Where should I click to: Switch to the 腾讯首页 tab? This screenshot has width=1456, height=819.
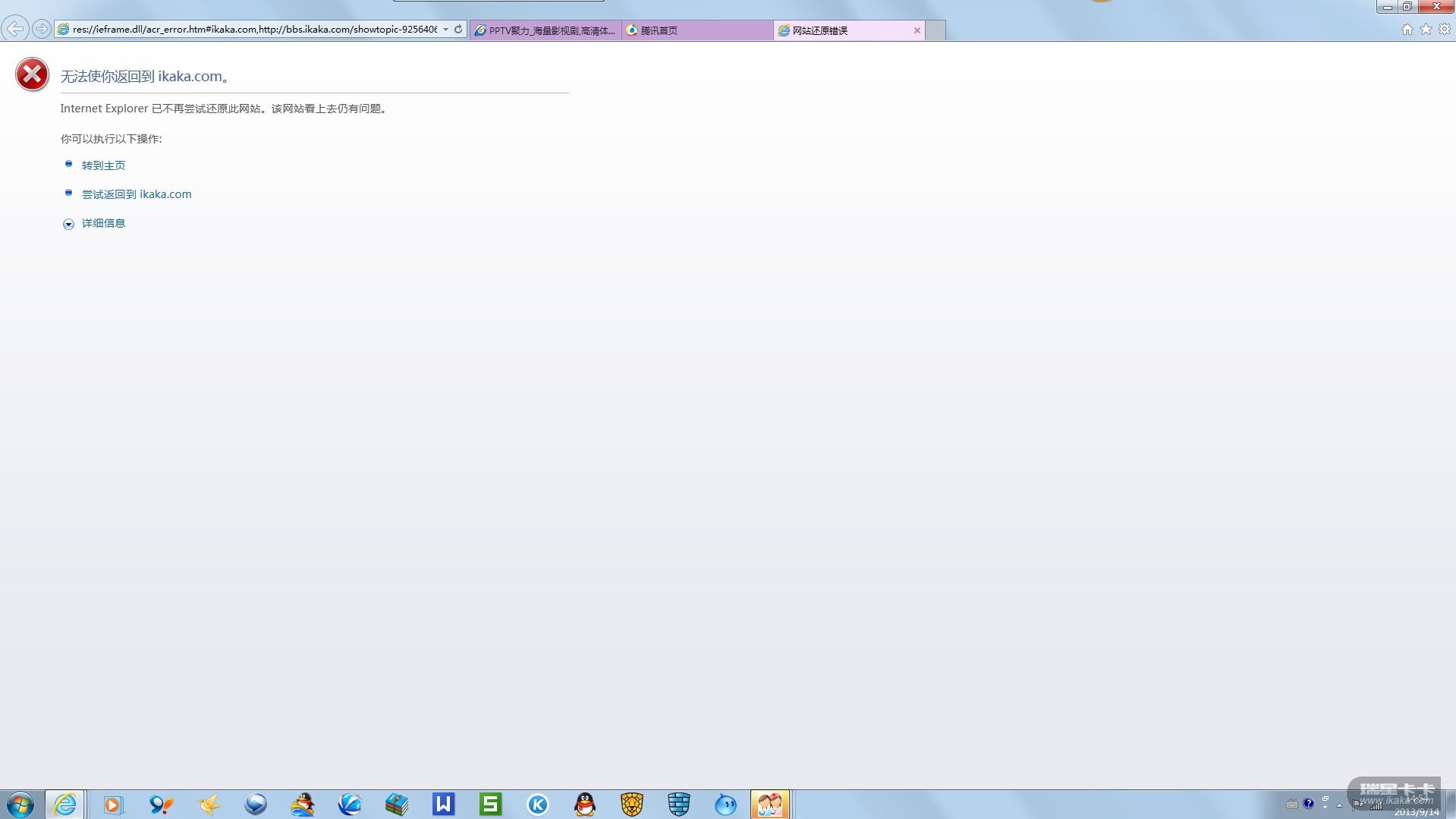point(697,30)
